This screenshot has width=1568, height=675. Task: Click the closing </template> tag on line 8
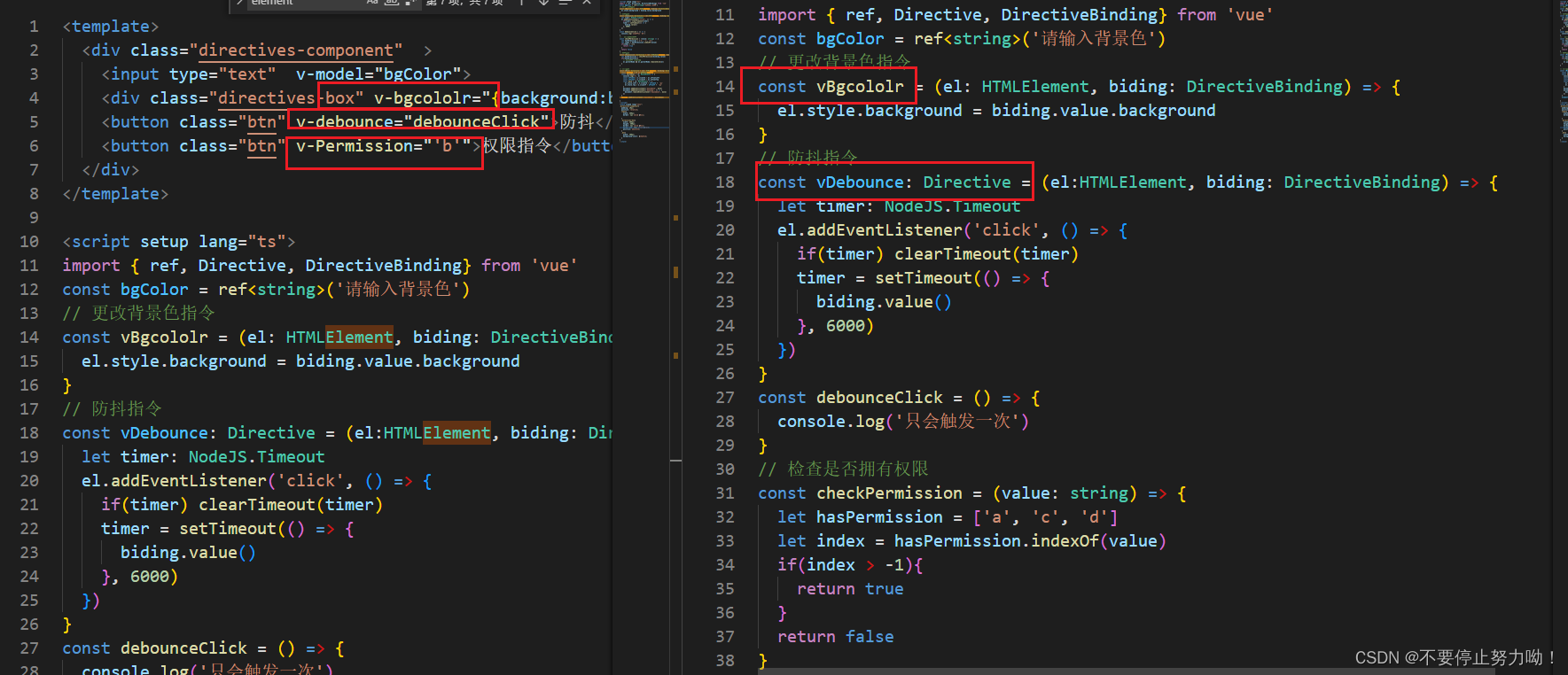point(115,194)
